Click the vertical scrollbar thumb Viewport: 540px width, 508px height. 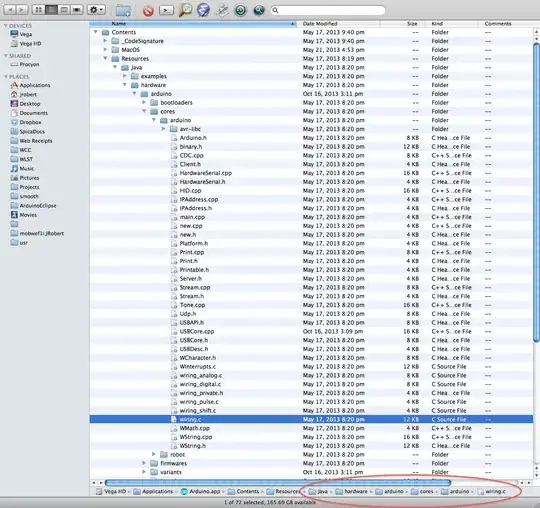pos(536,192)
